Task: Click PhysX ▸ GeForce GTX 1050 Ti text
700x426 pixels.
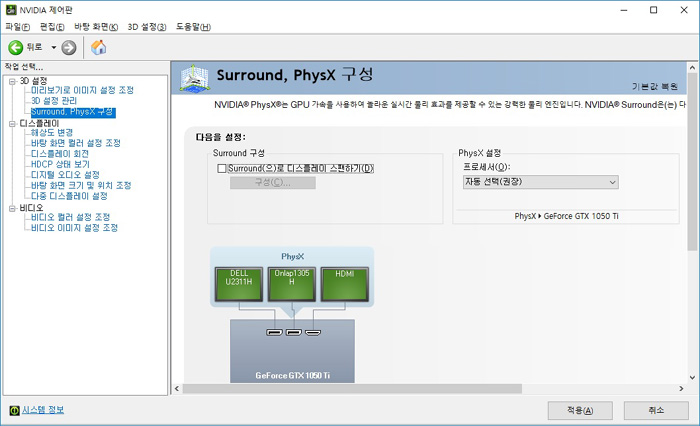Action: point(567,216)
